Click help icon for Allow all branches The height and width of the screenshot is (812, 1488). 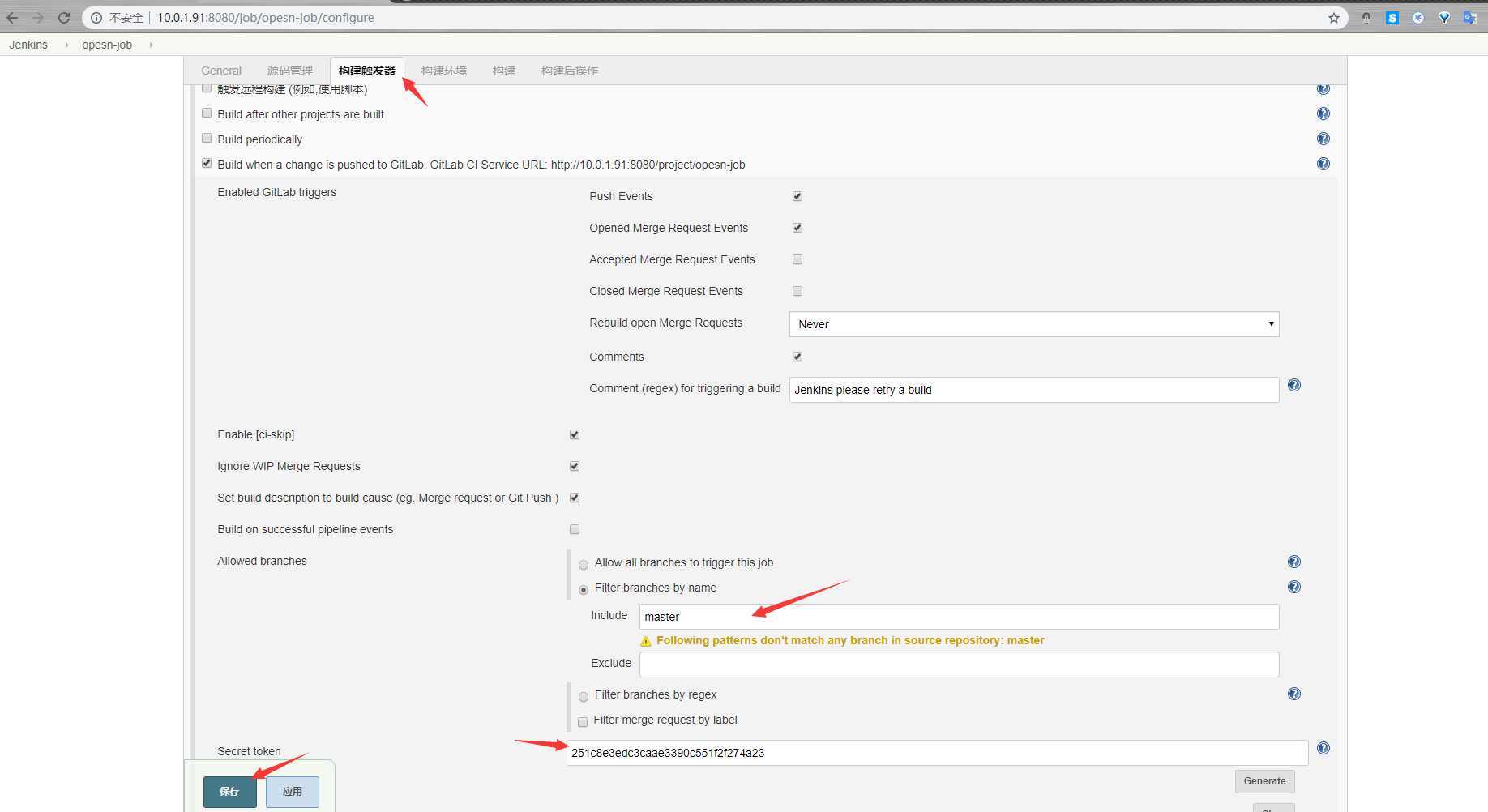[1293, 562]
